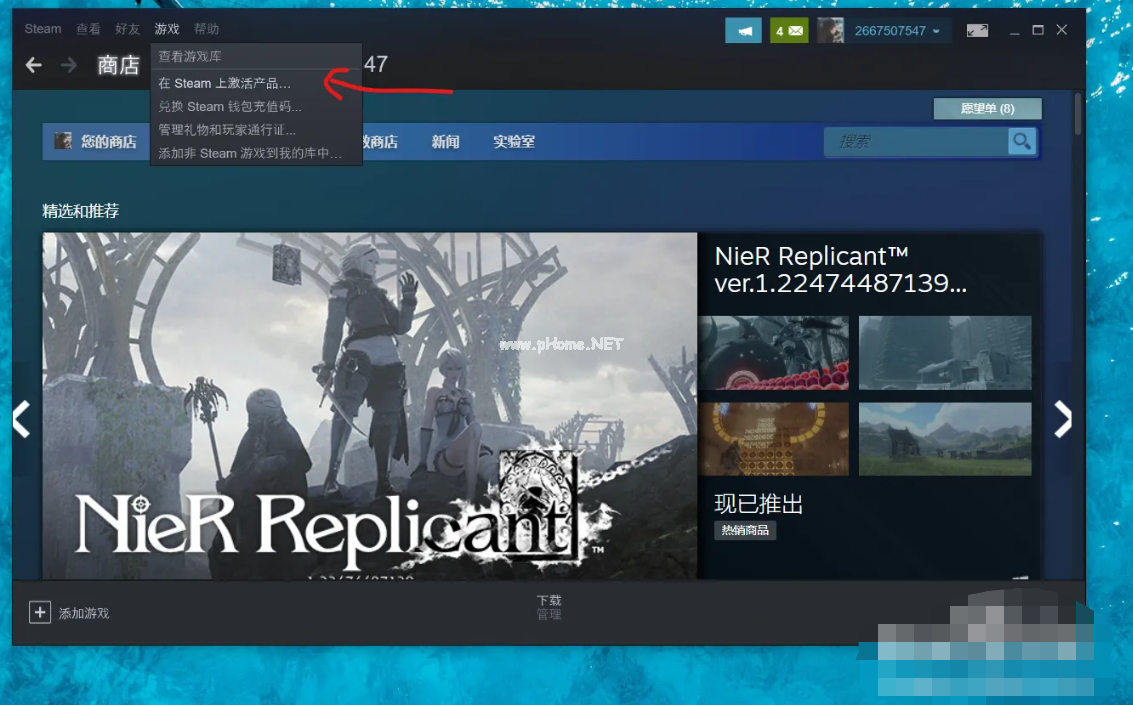
Task: Click the user avatar picture
Action: [x=830, y=31]
